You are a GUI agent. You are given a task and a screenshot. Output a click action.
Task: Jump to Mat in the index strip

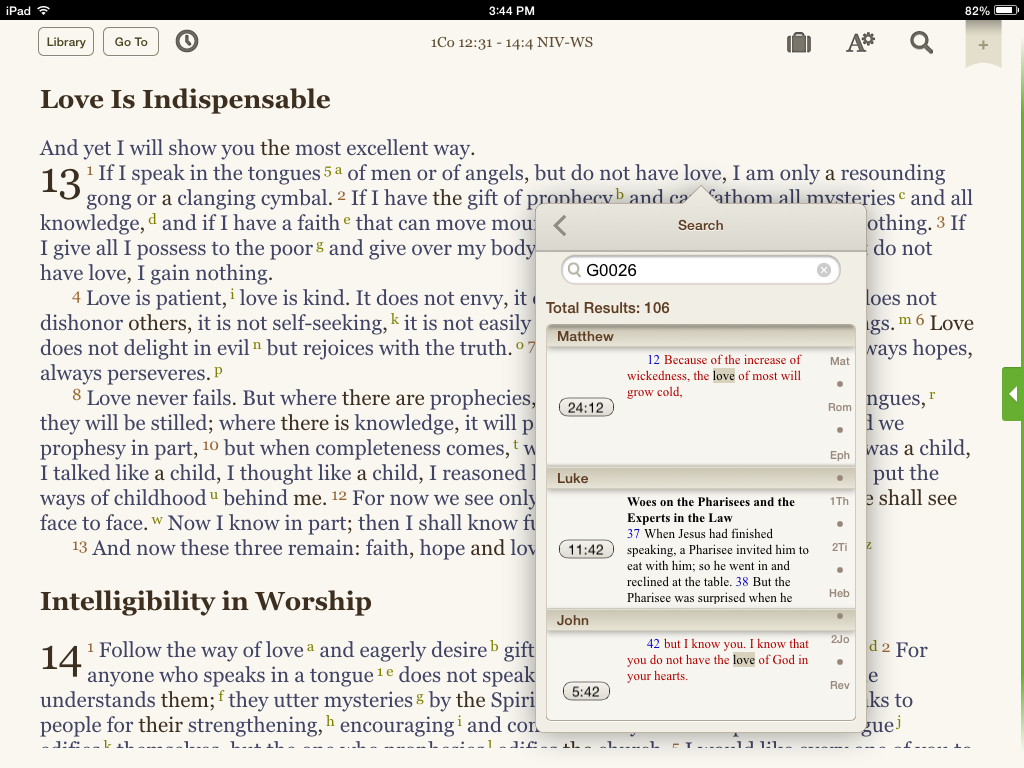(x=840, y=361)
